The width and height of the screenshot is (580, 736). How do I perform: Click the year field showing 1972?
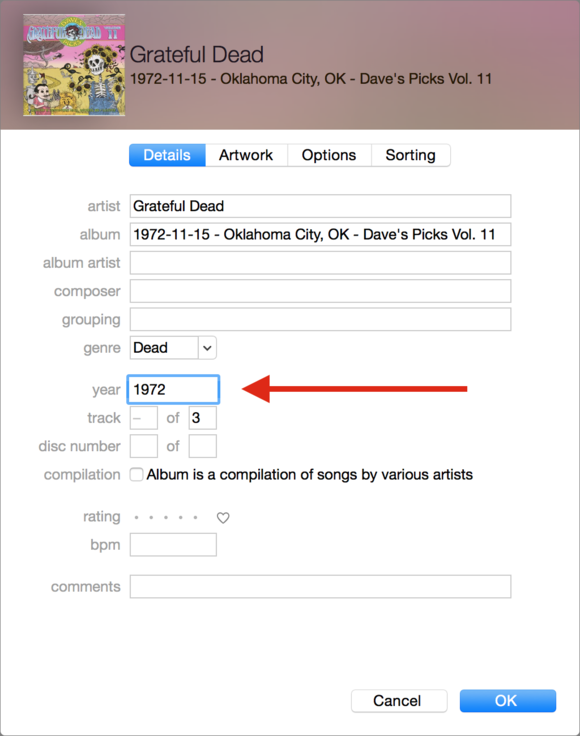173,389
